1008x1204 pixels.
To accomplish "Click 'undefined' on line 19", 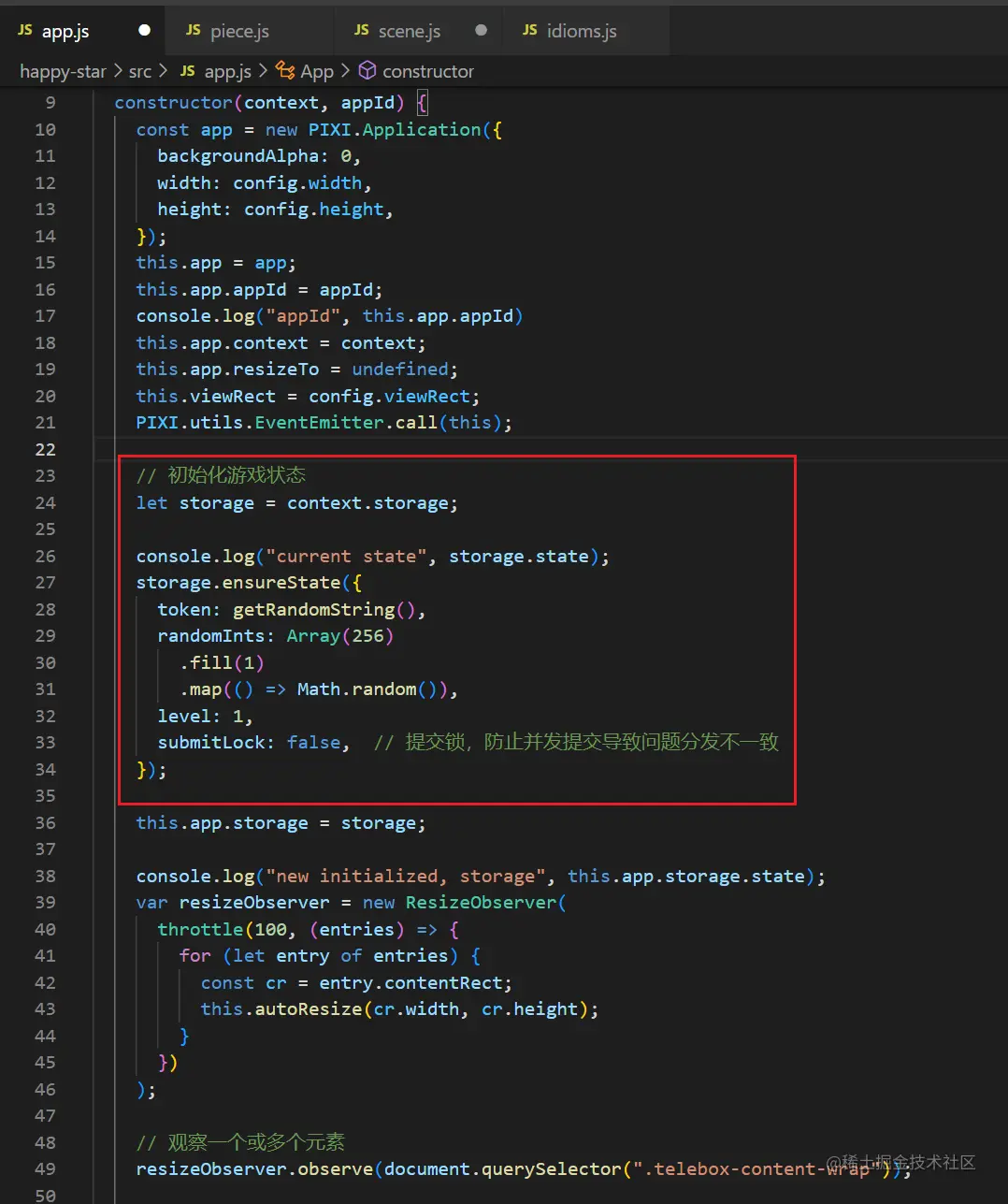I will [399, 370].
